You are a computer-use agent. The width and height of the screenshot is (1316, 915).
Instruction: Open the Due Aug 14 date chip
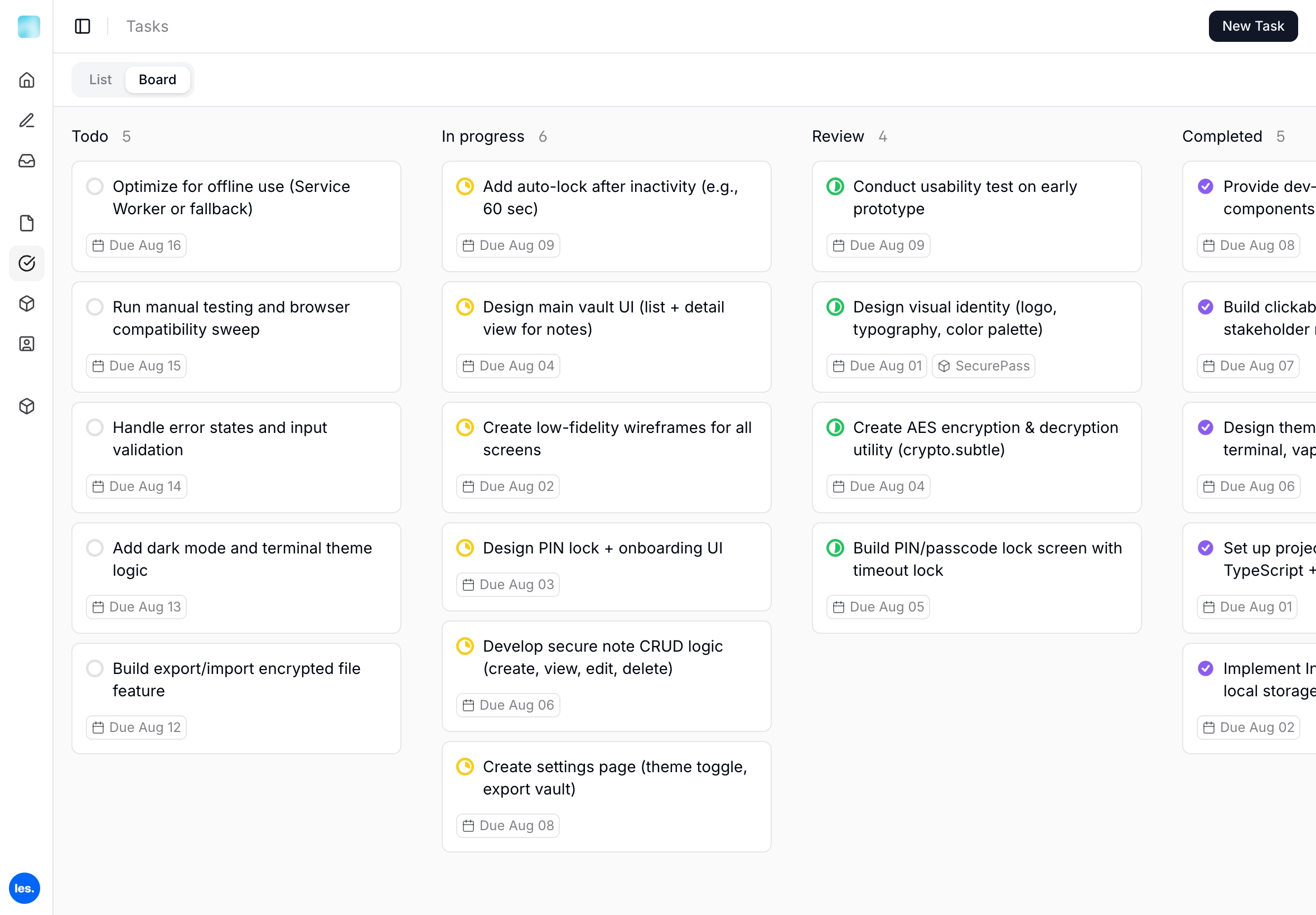click(x=137, y=486)
